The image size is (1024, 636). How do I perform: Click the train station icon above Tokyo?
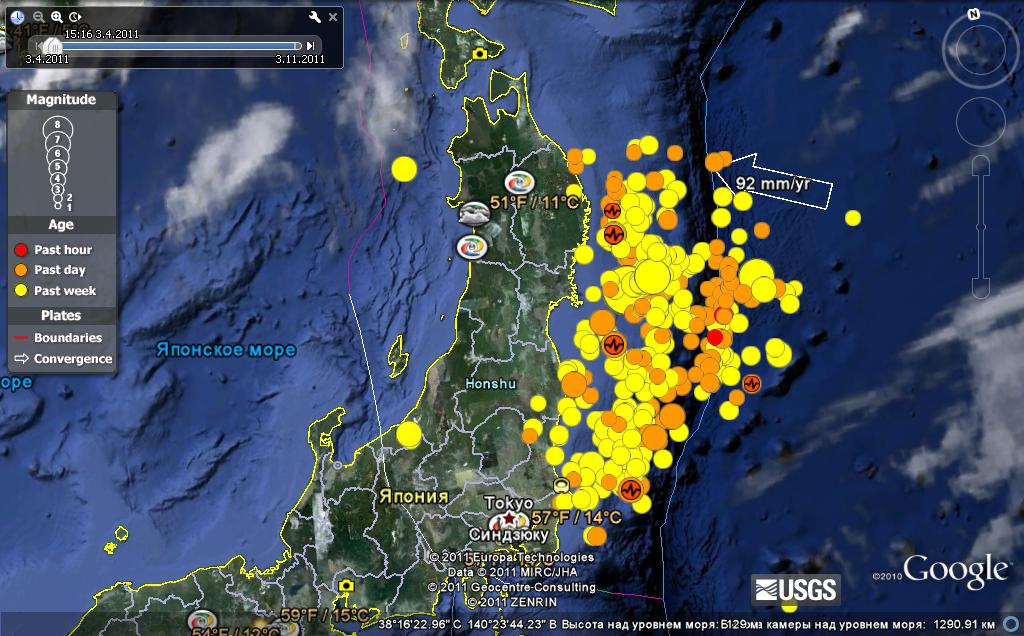click(x=560, y=486)
